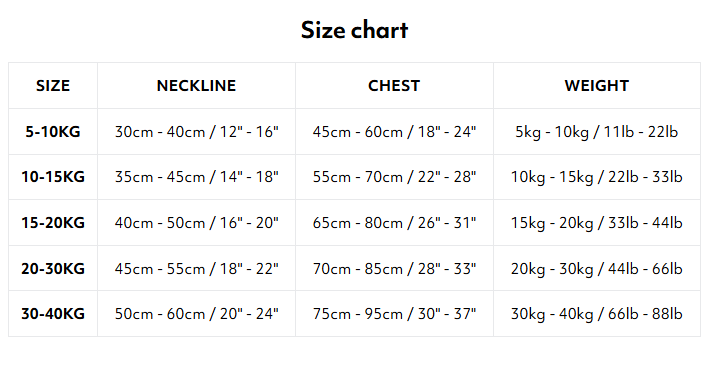The height and width of the screenshot is (375, 707).
Task: Select weight cell 10kg - 15kg
Action: pyautogui.click(x=597, y=177)
